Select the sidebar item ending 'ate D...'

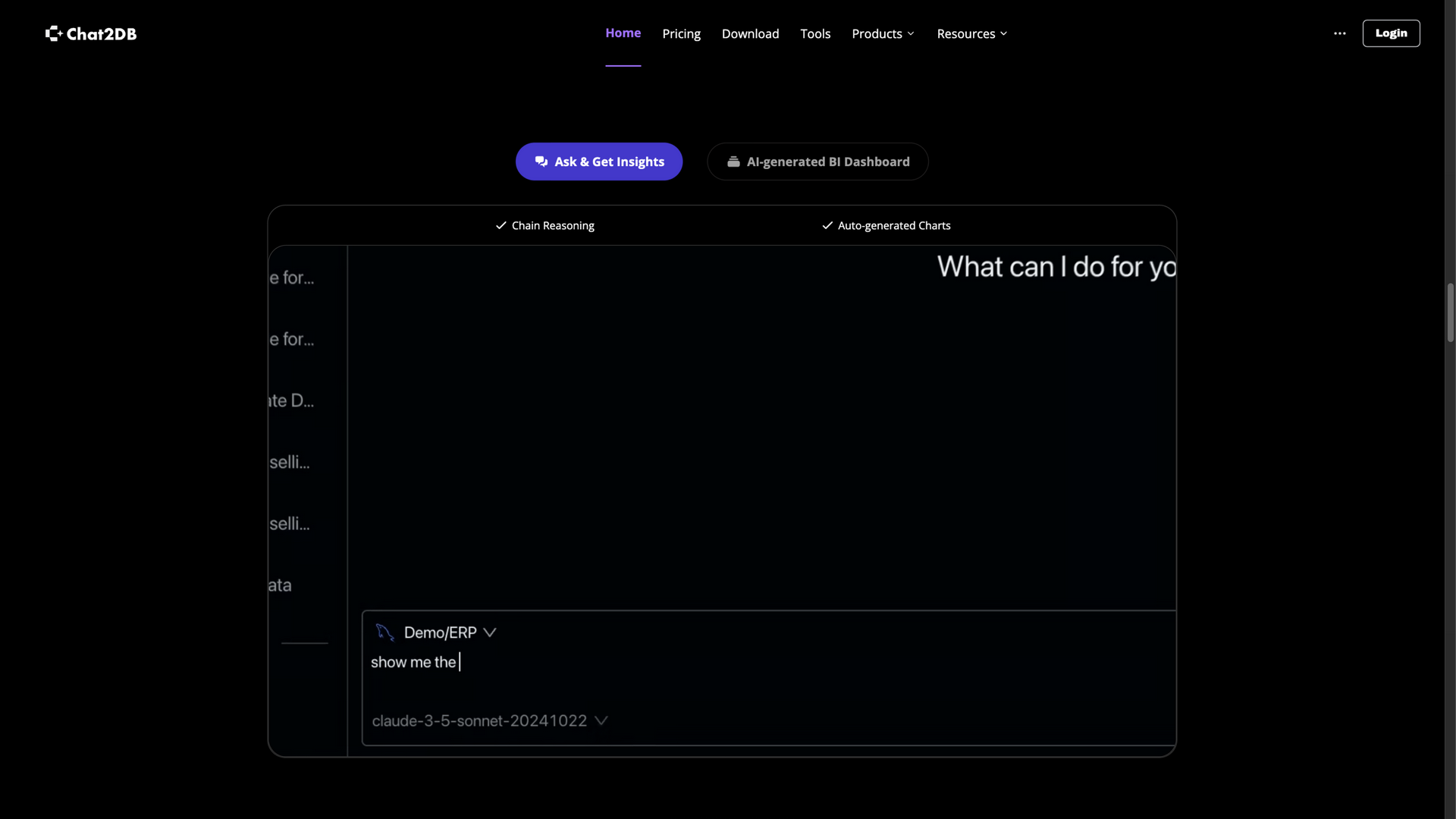(x=291, y=400)
